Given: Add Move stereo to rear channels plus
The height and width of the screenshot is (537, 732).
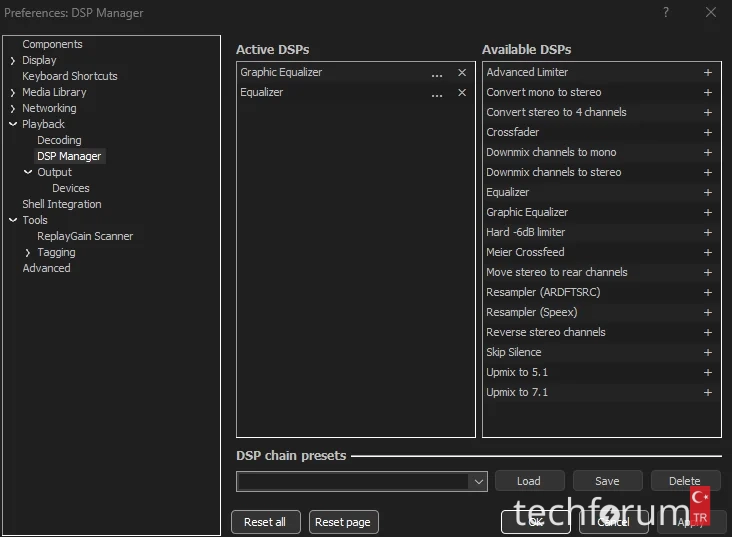Looking at the screenshot, I should [708, 272].
